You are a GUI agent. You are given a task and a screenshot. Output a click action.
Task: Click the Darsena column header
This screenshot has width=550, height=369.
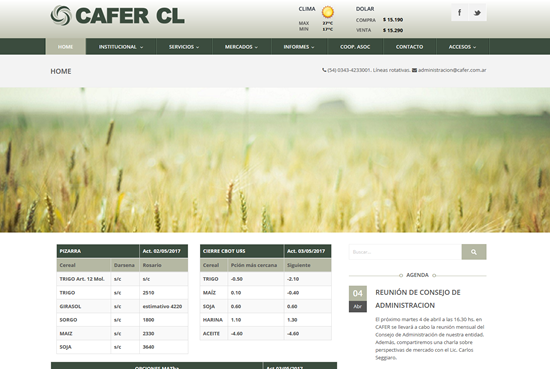[x=124, y=265]
